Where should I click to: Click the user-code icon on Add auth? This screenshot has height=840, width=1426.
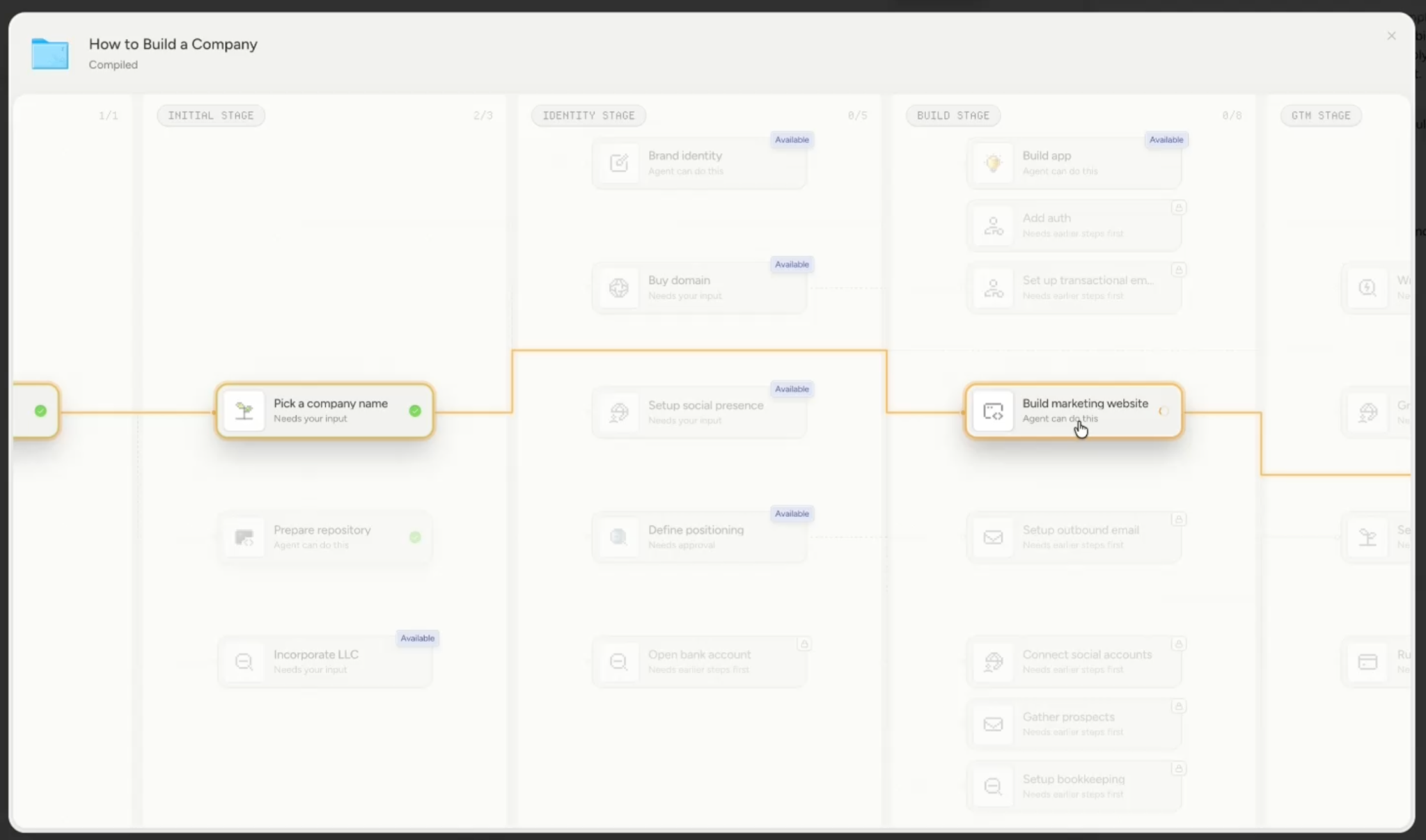pyautogui.click(x=994, y=225)
